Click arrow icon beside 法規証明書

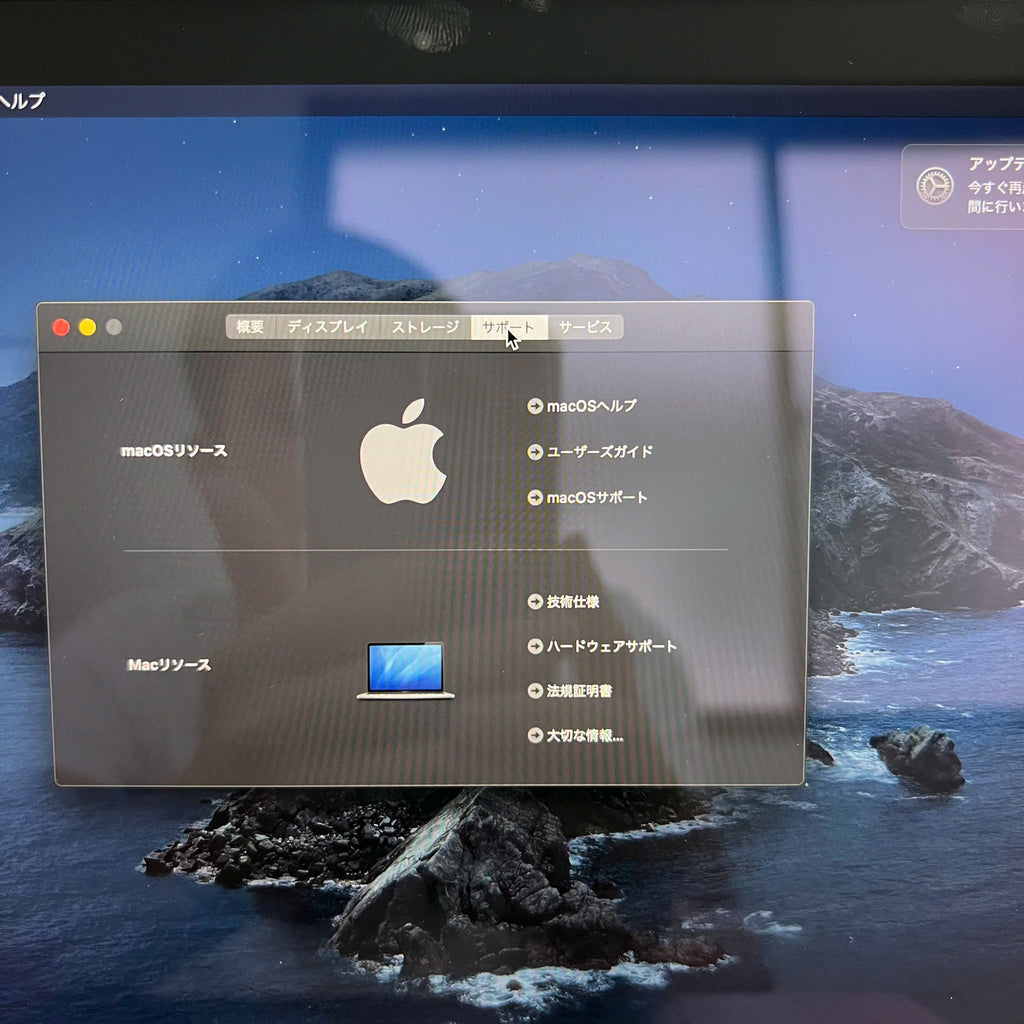pos(535,691)
